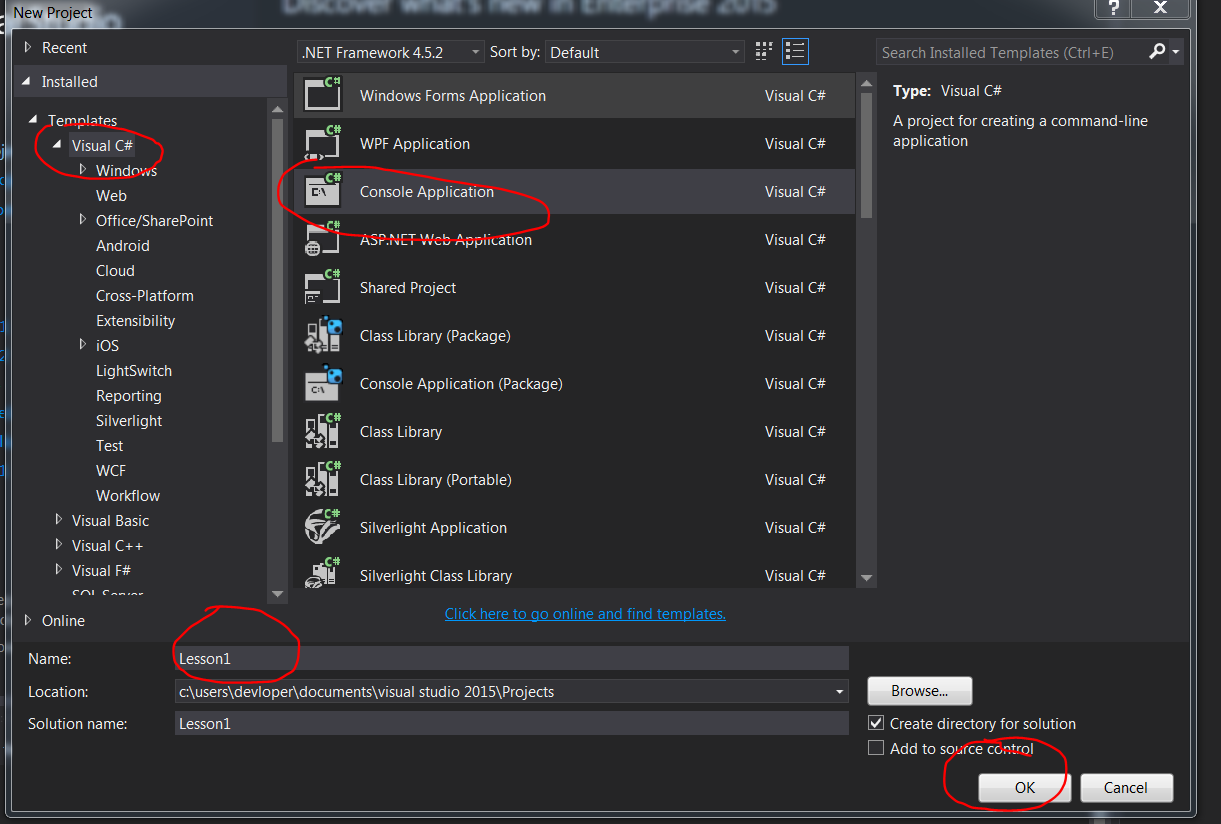Screen dimensions: 1221x824
Task: Click the project Name field
Action: [511, 658]
